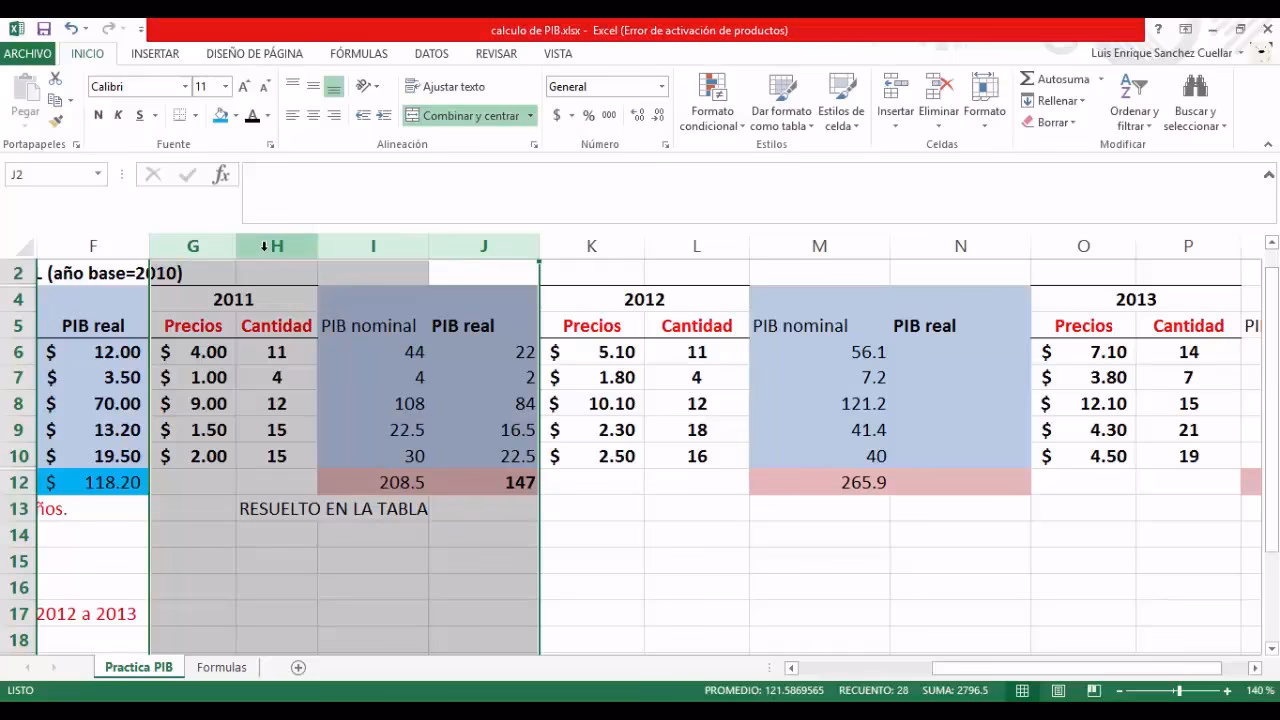Add a new sheet with plus icon
Image resolution: width=1280 pixels, height=720 pixels.
point(298,667)
